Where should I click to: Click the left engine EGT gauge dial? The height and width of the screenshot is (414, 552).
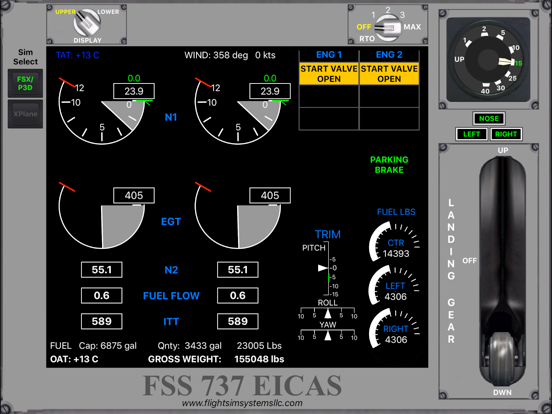click(102, 215)
